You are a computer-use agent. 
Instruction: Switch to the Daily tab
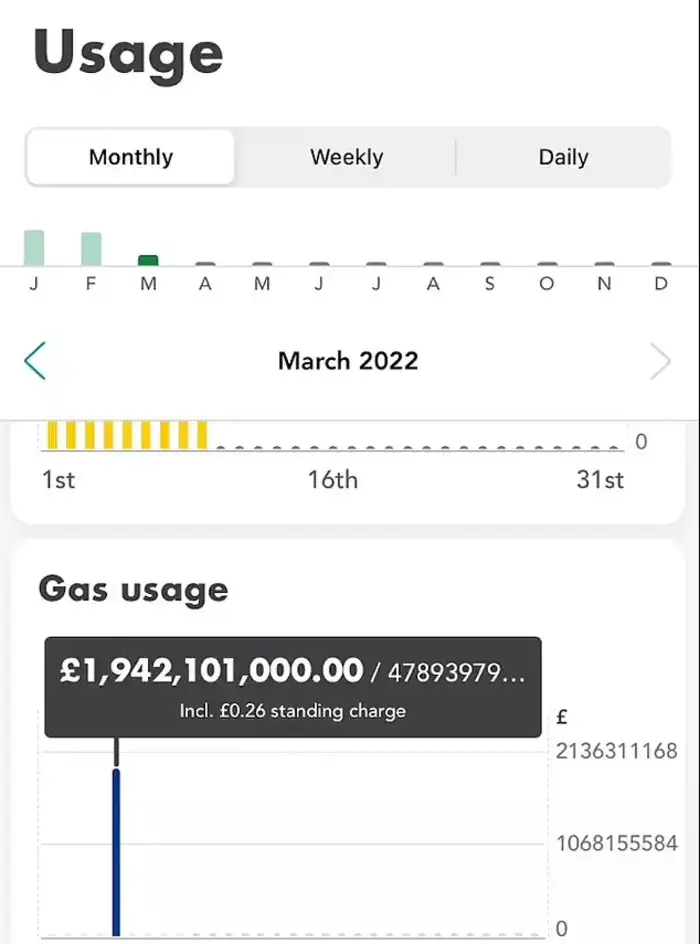565,156
